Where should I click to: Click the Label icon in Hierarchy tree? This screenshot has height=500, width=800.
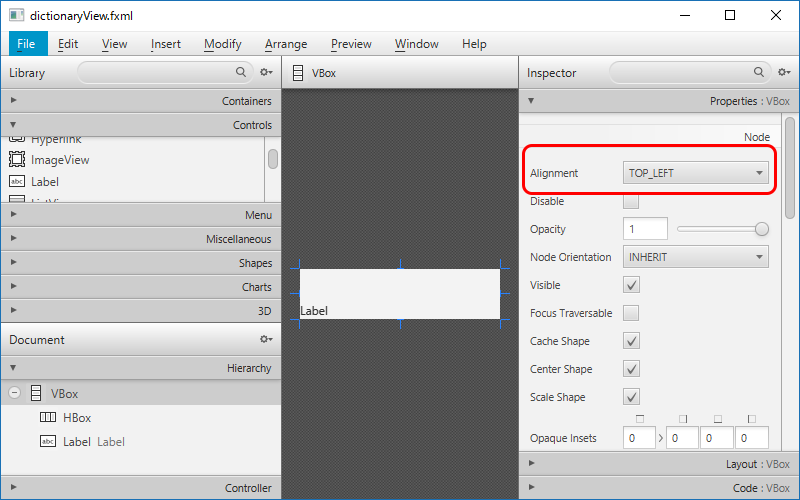point(47,441)
